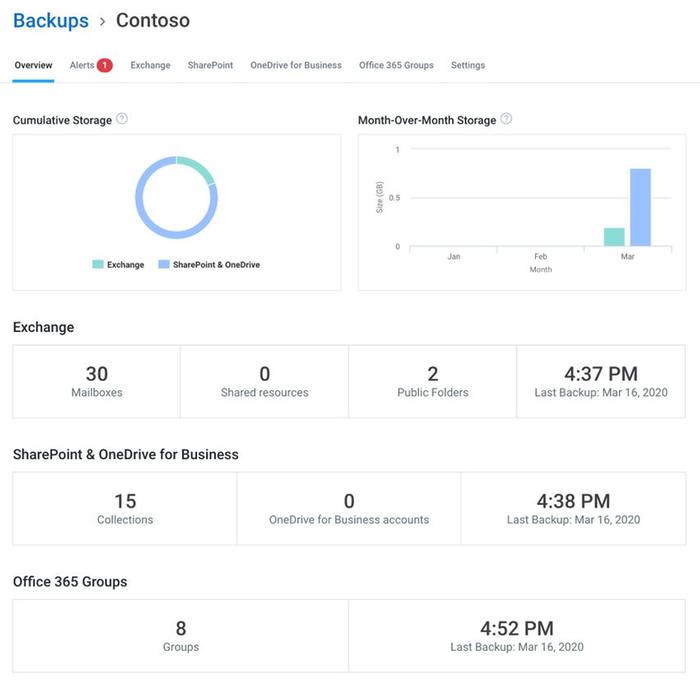Go to the Office 365 Groups tab

(396, 65)
